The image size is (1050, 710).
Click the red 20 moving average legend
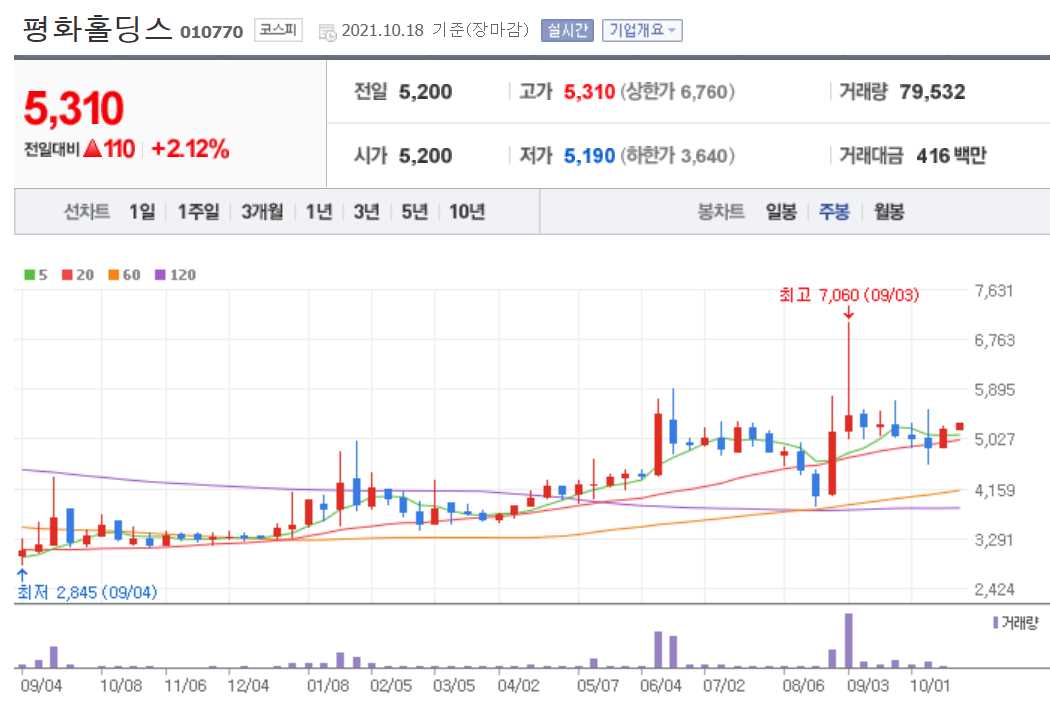point(78,275)
